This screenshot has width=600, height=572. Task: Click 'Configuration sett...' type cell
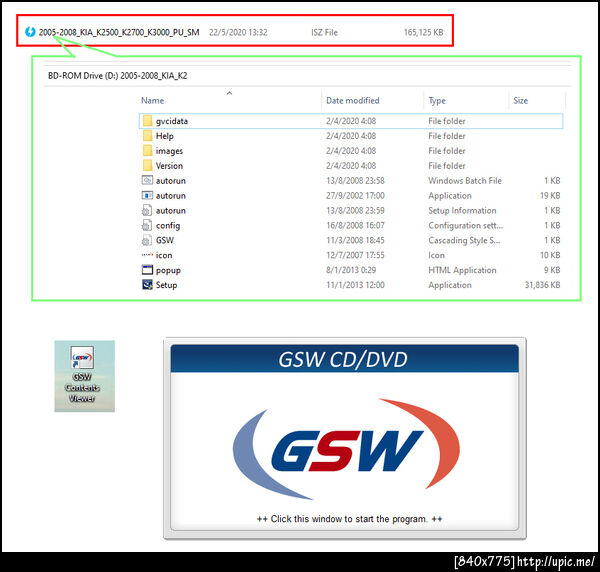(466, 225)
